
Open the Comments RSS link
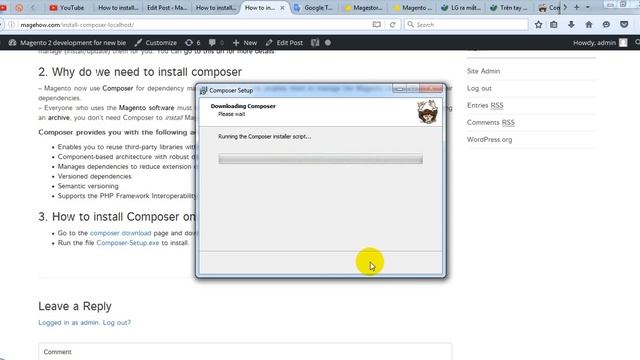tap(491, 122)
